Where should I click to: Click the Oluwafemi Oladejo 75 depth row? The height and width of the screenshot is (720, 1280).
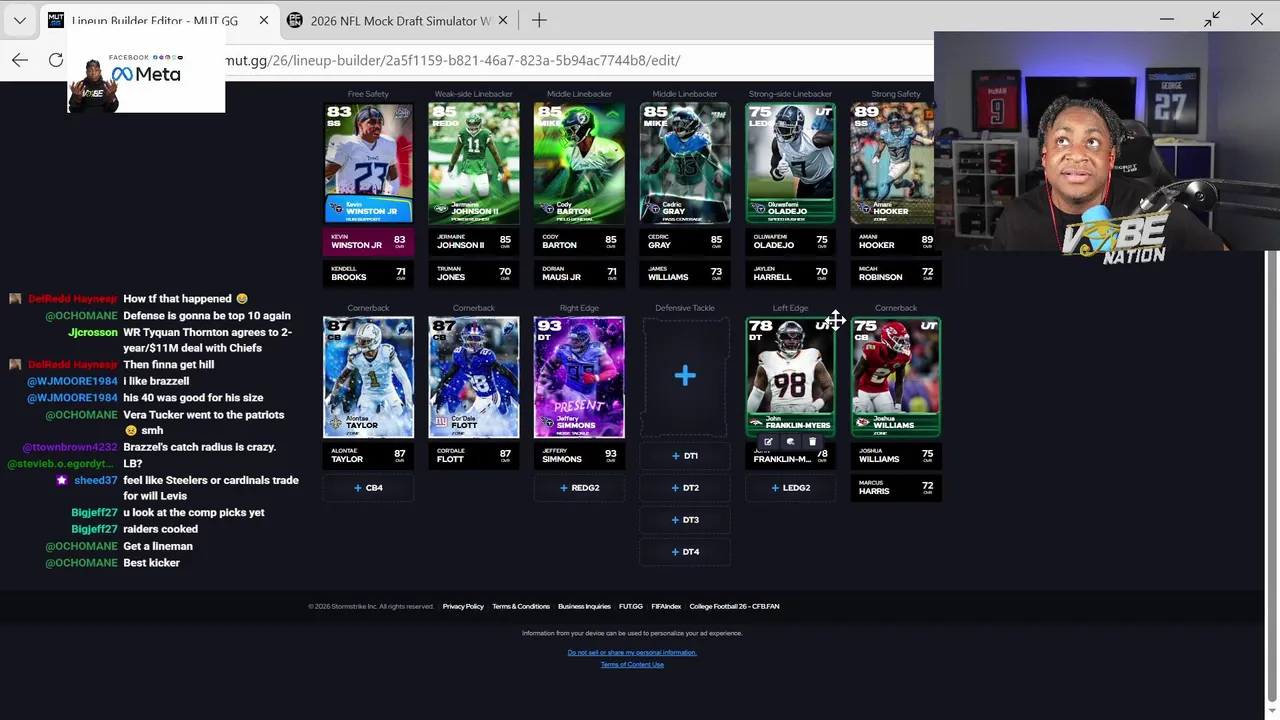point(790,241)
